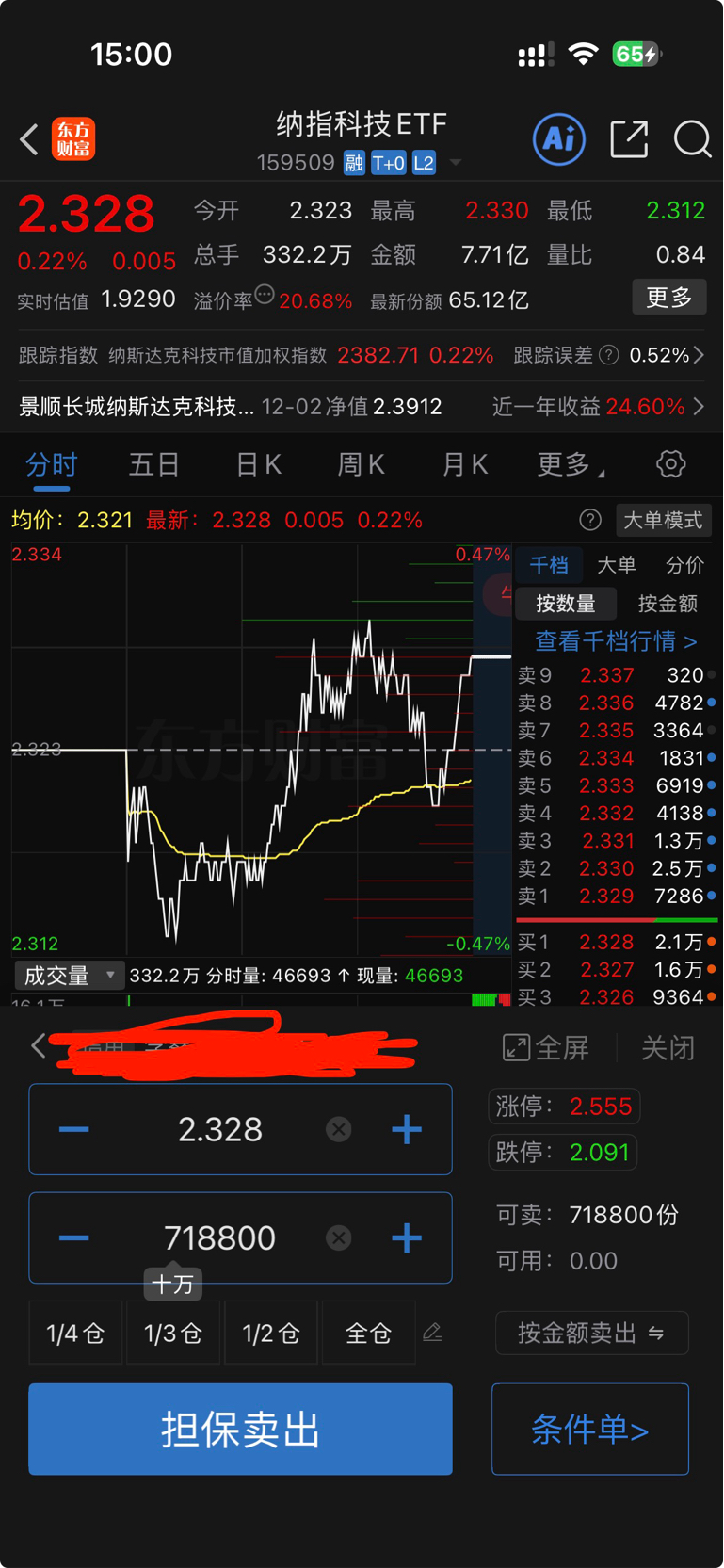Select 1/3仓 position size
Viewport: 724px width, 1568px height.
tap(173, 1333)
